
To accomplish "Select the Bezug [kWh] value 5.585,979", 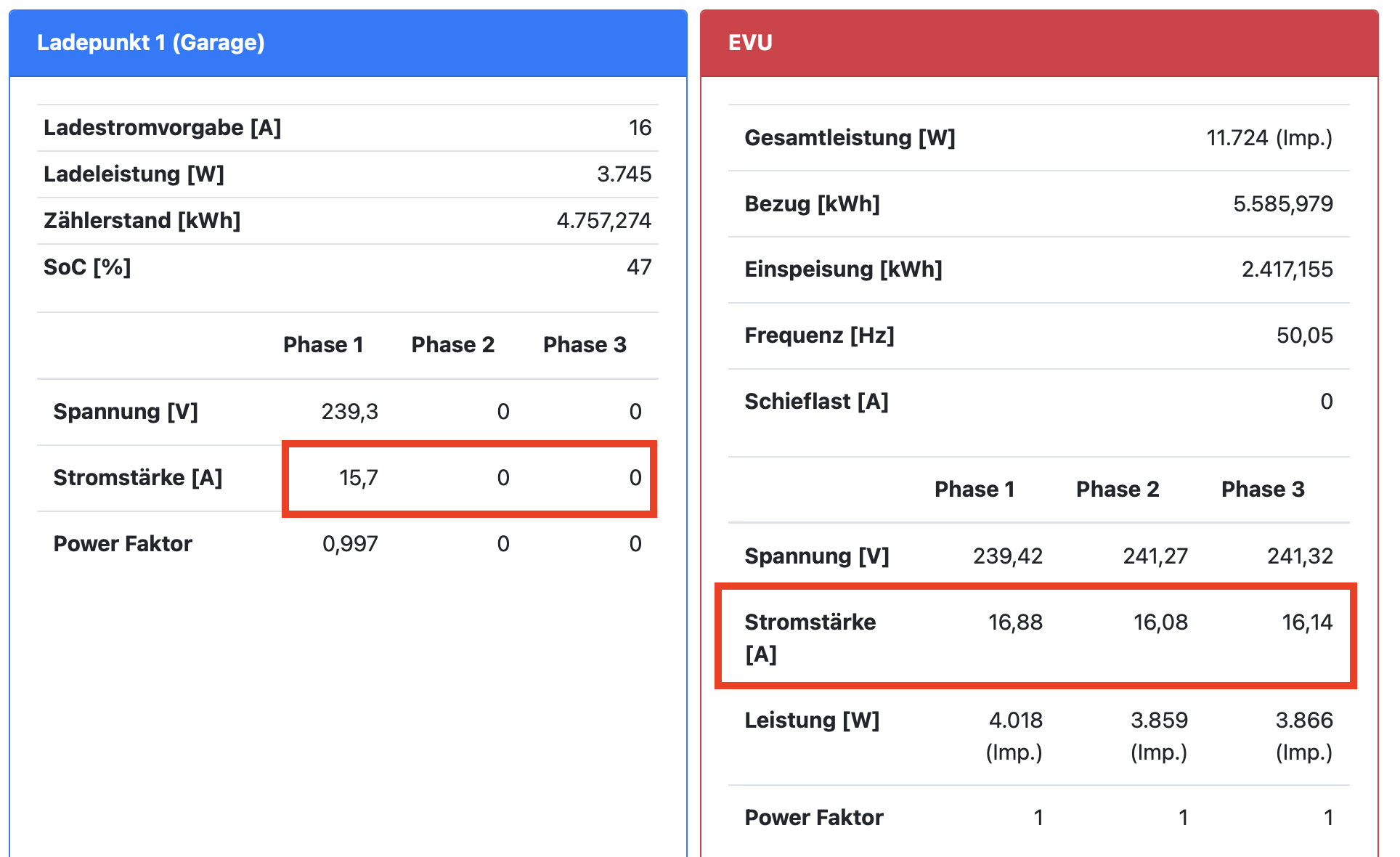I will coord(1282,204).
